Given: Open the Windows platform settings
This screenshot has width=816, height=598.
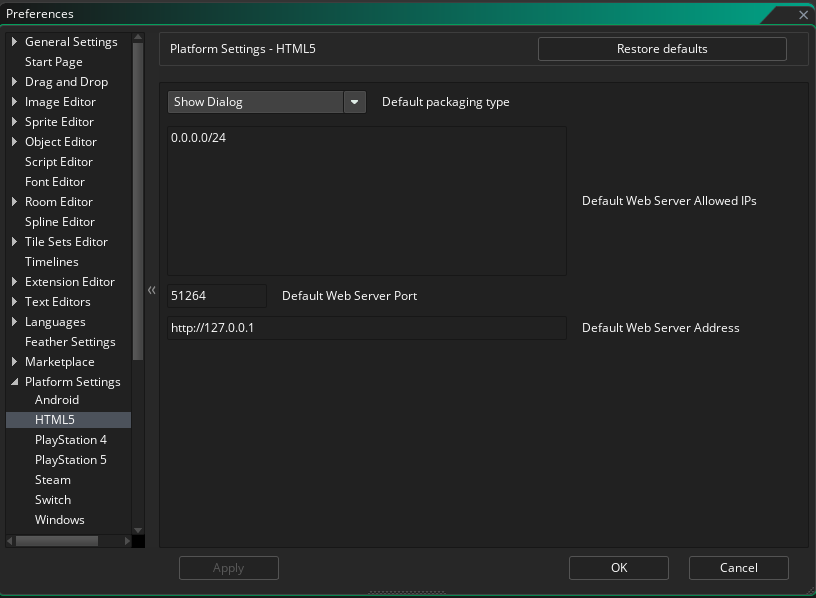Looking at the screenshot, I should (60, 520).
